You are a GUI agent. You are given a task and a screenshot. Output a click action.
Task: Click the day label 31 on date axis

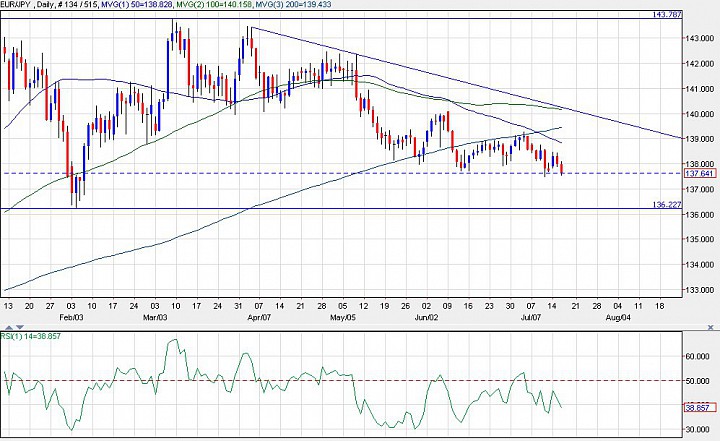click(x=238, y=306)
